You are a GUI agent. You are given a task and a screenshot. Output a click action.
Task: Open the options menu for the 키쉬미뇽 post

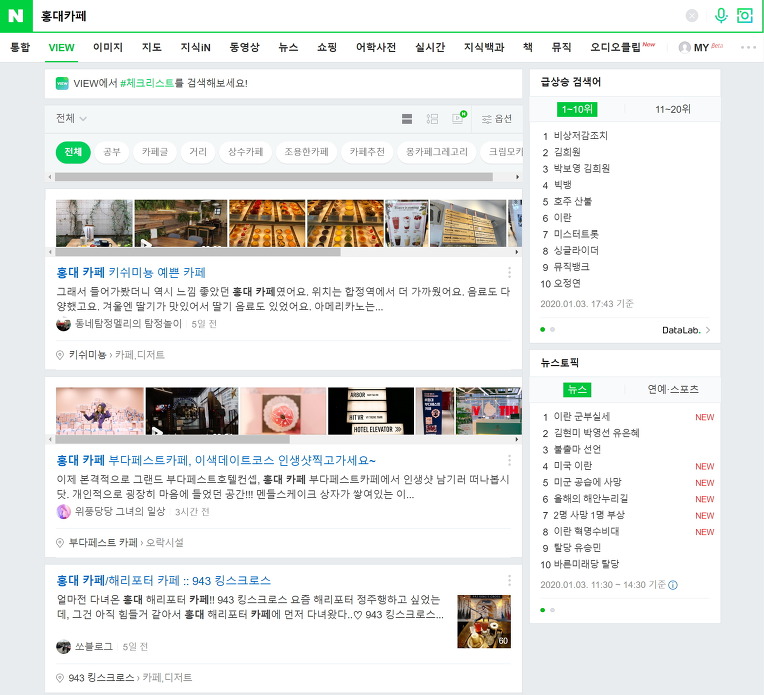(509, 272)
